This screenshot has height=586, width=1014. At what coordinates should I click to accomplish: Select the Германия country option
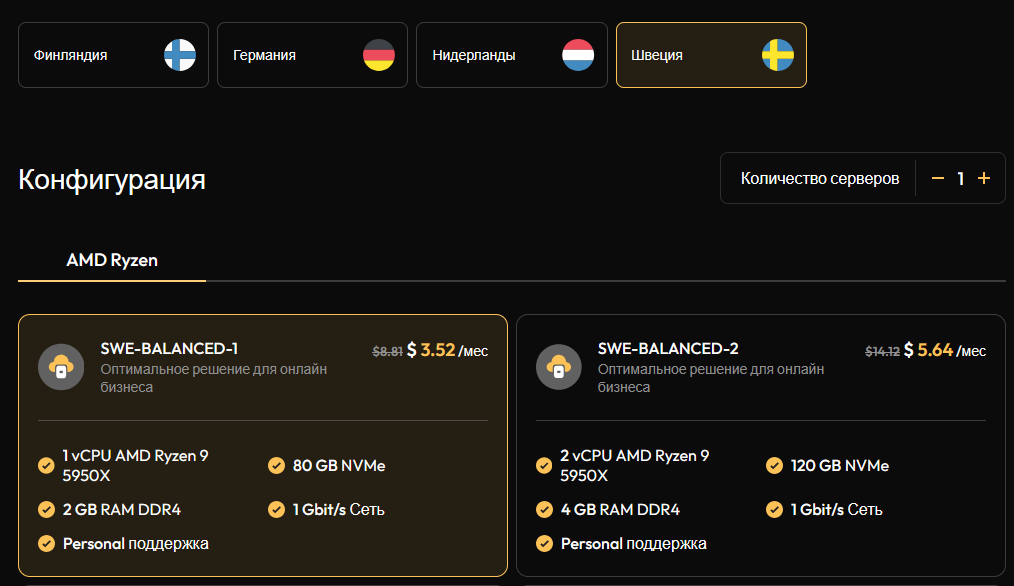pyautogui.click(x=312, y=55)
